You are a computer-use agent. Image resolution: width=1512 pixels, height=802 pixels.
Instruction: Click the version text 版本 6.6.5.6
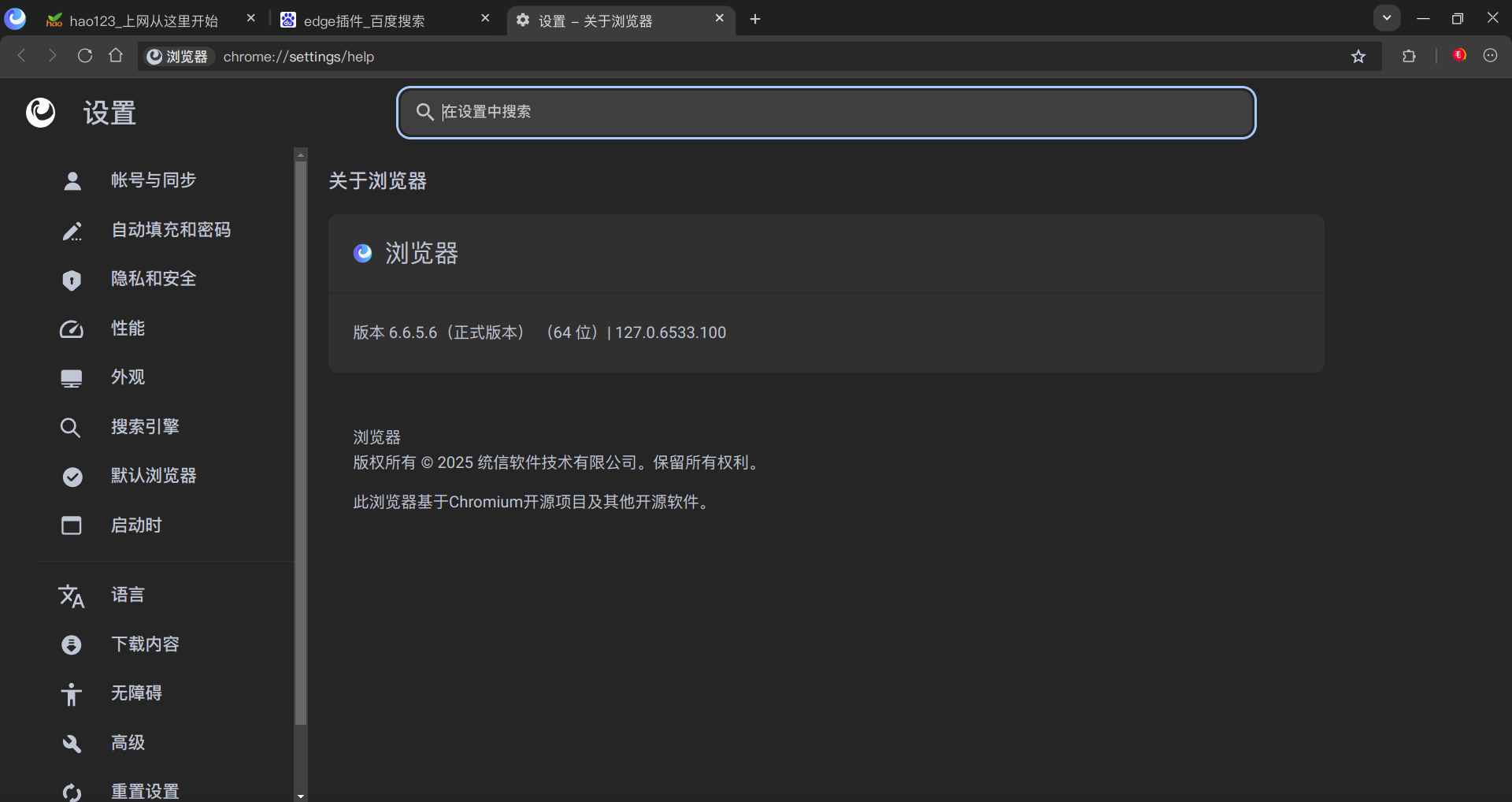tap(395, 332)
